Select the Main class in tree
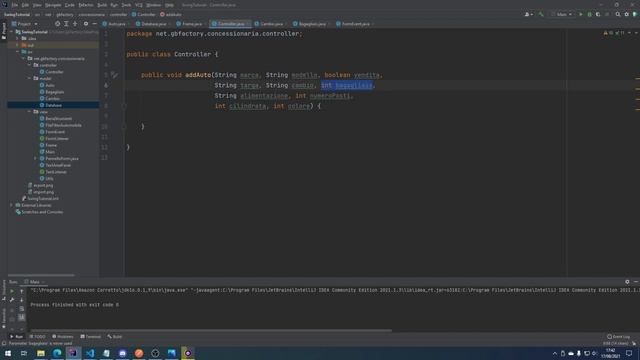This screenshot has width=640, height=360. [47, 152]
